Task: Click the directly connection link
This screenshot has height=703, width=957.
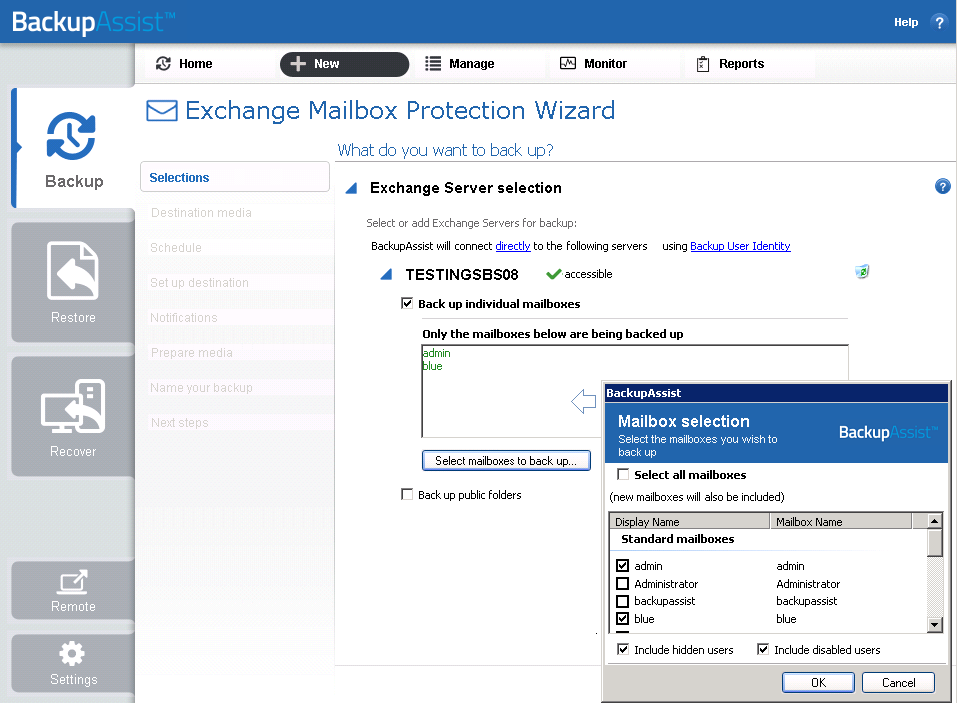Action: click(513, 246)
